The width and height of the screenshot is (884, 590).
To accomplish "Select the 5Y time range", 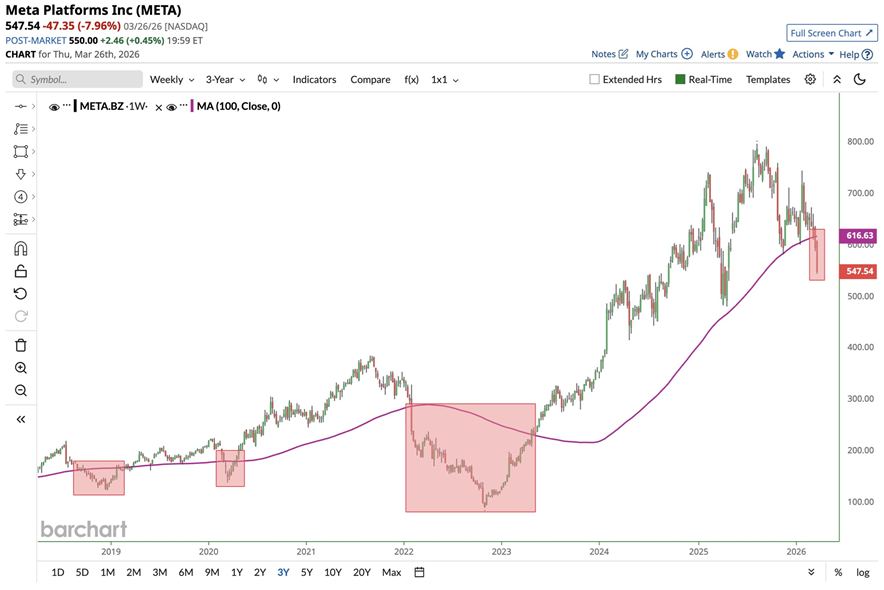I will coord(306,572).
